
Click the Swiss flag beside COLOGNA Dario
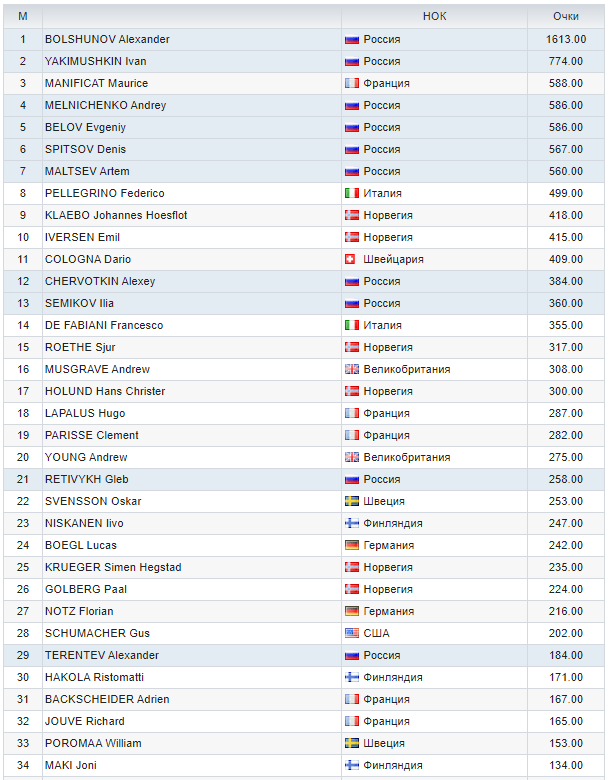(x=351, y=259)
